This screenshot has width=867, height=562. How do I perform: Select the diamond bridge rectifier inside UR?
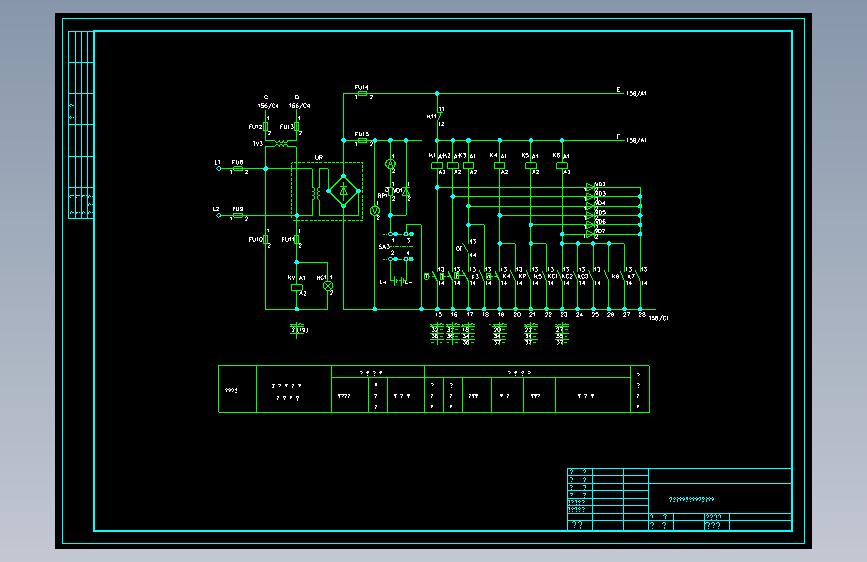(343, 191)
